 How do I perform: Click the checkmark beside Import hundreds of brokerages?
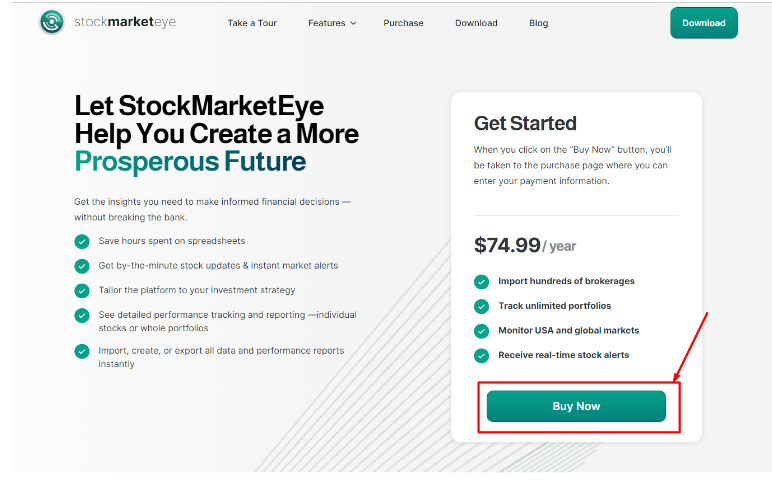pos(482,282)
